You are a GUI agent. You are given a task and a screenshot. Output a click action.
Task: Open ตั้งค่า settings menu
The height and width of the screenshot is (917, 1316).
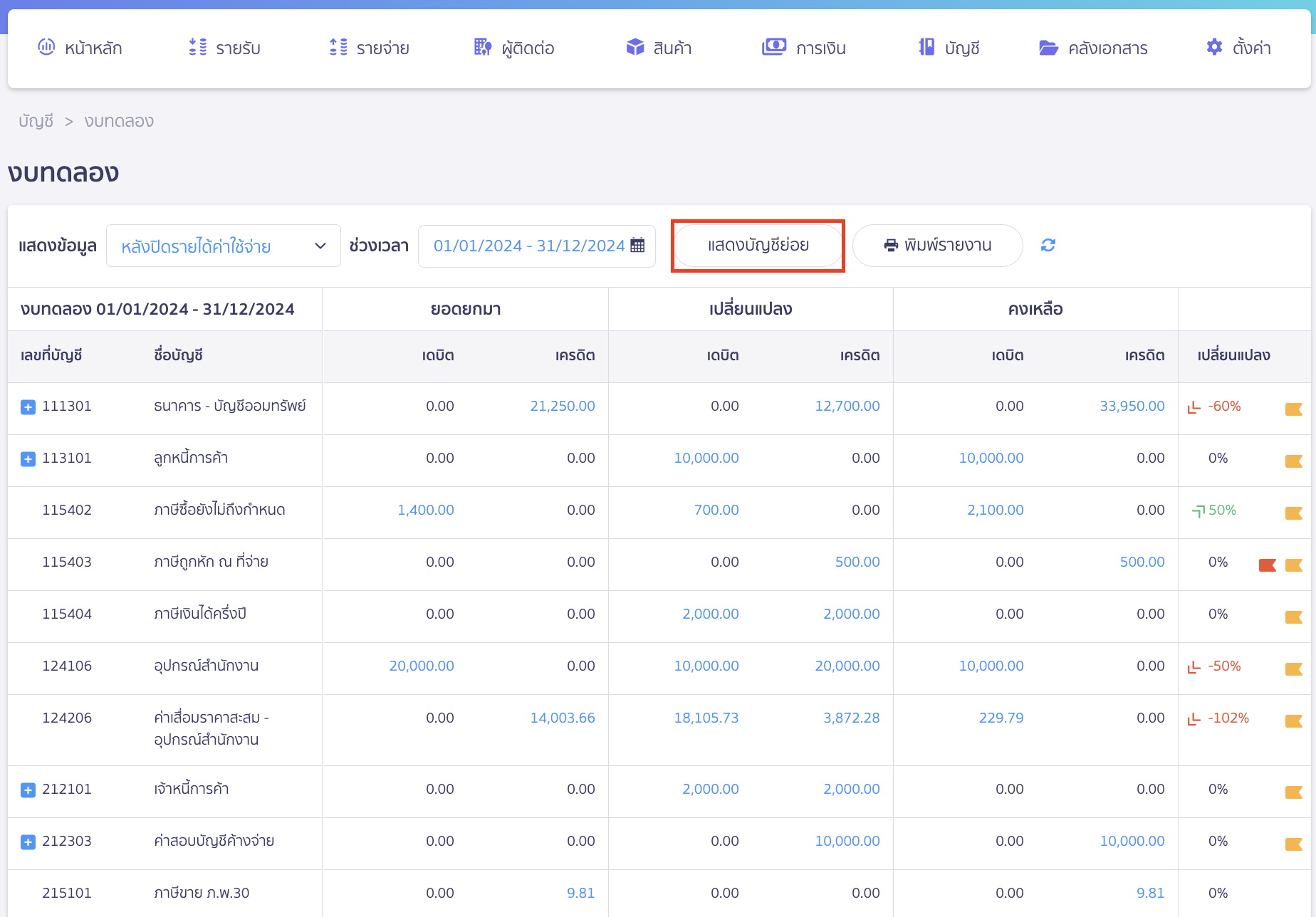point(1238,48)
